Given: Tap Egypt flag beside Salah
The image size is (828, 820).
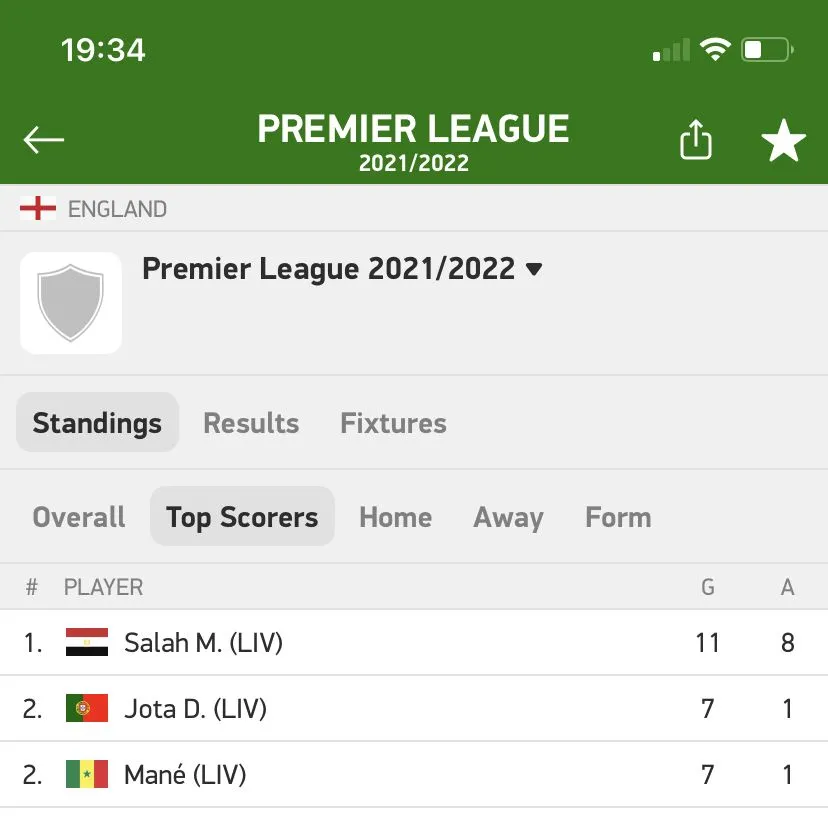Looking at the screenshot, I should pos(87,642).
